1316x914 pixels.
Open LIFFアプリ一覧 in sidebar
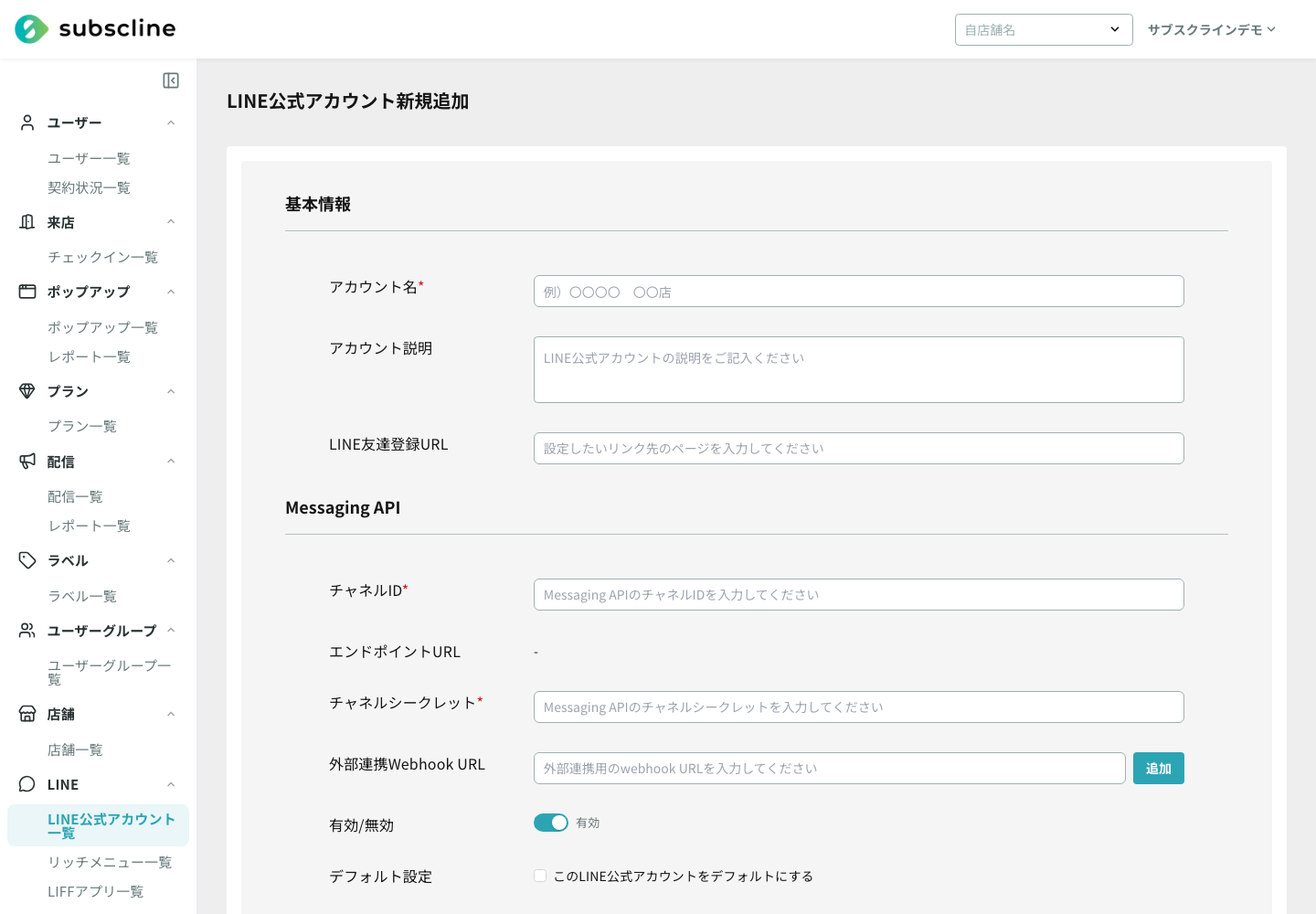(95, 891)
